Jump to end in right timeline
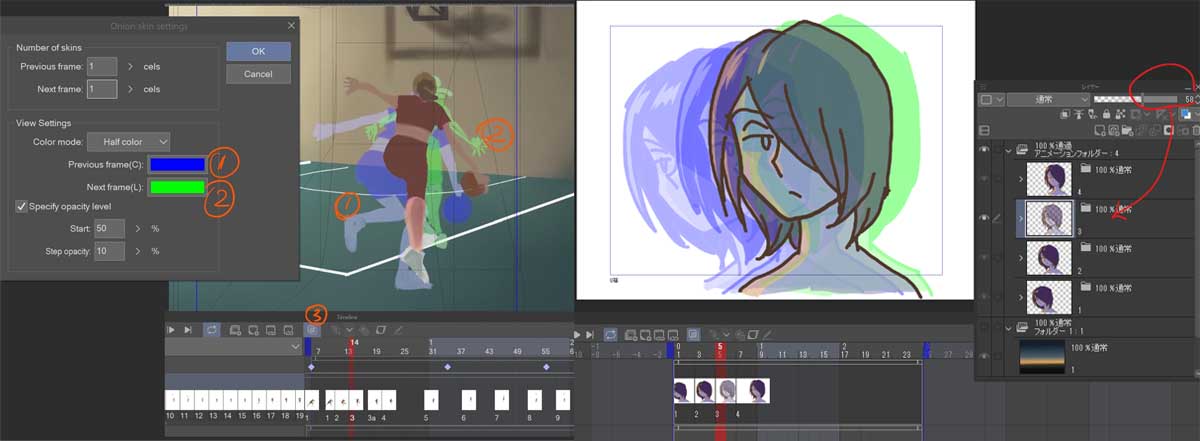The image size is (1200, 441). coord(589,335)
